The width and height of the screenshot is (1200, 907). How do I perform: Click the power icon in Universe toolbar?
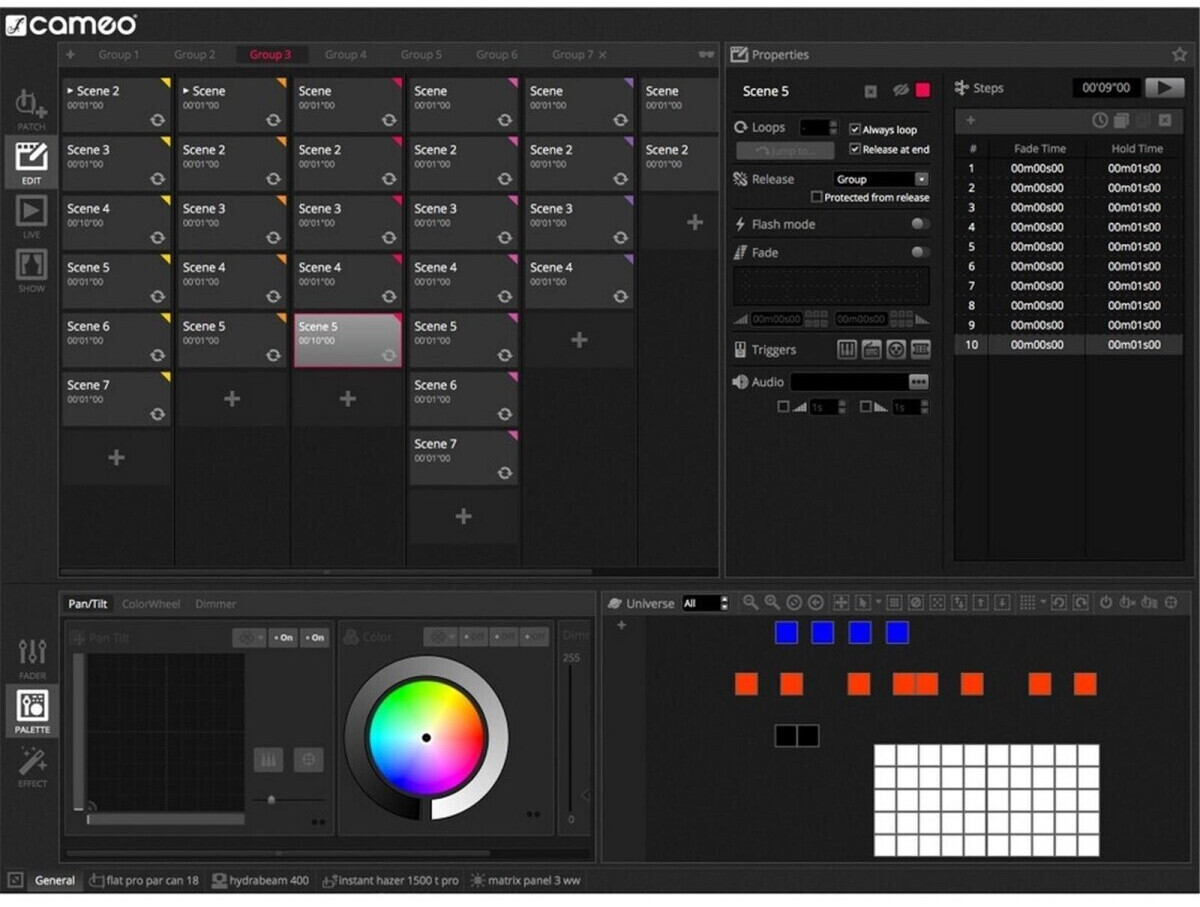click(x=1106, y=603)
